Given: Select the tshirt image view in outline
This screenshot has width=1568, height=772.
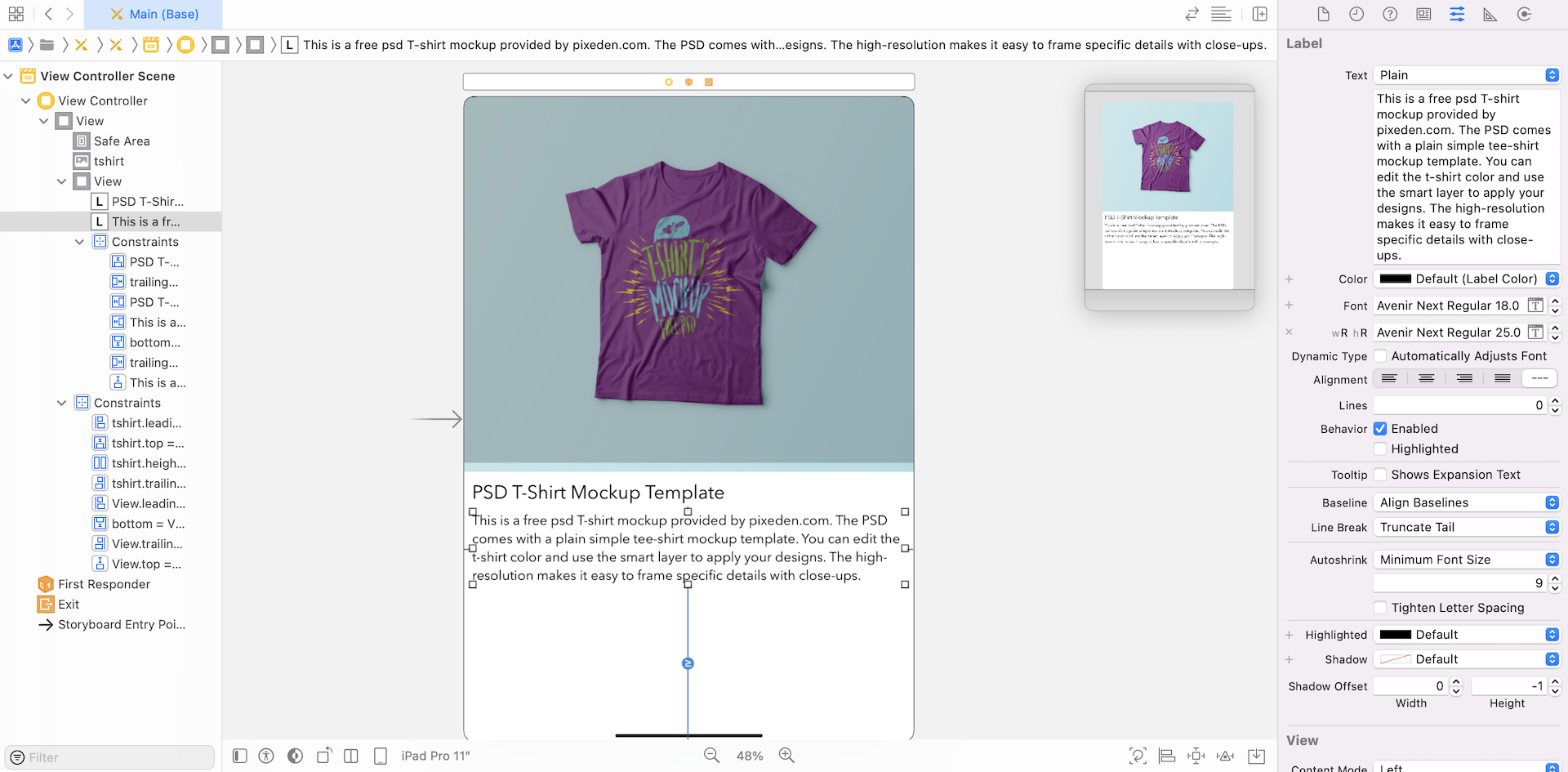Looking at the screenshot, I should (109, 162).
